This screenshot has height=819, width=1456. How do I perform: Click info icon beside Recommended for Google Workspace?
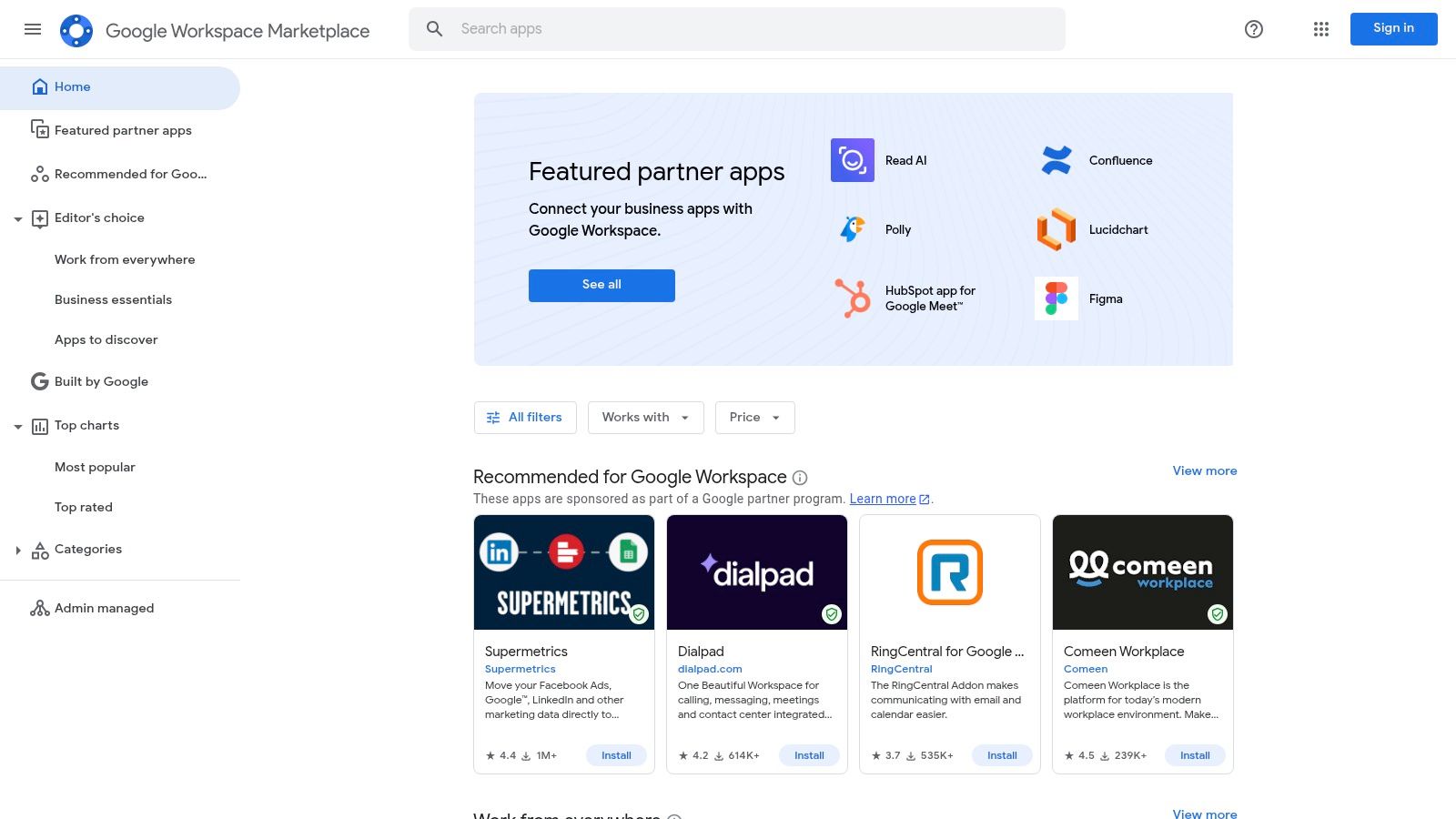(800, 478)
